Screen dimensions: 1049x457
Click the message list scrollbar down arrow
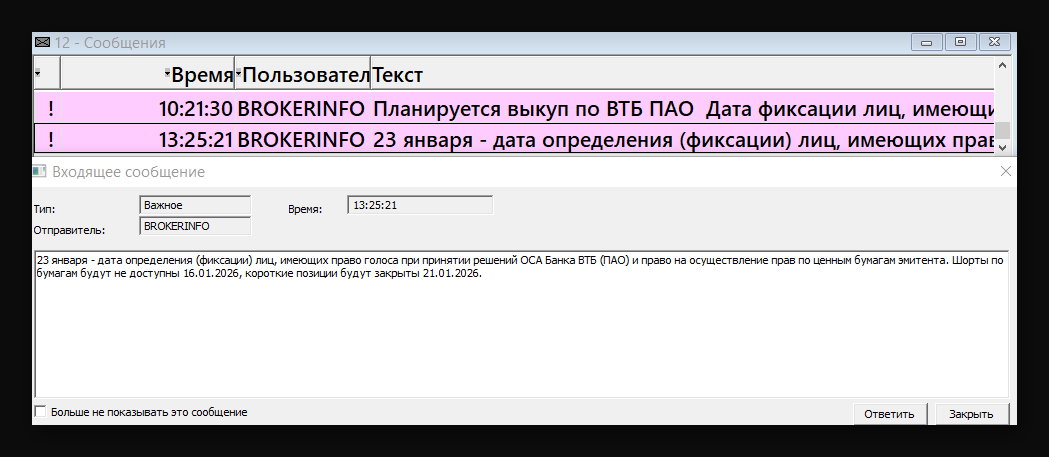tap(1002, 147)
